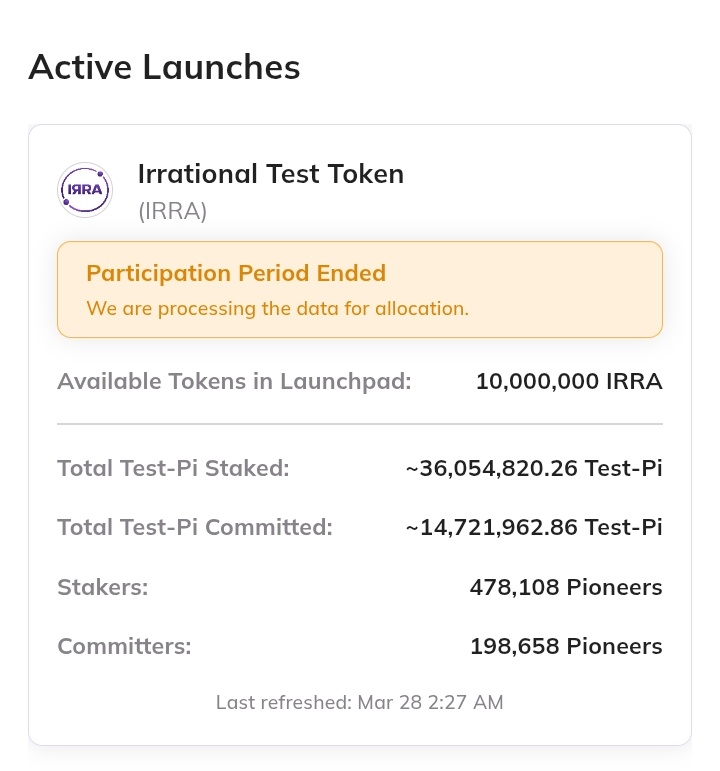Screen dimensions: 720x771
Task: Click the Total Test-Pi Staked label
Action: coord(173,468)
